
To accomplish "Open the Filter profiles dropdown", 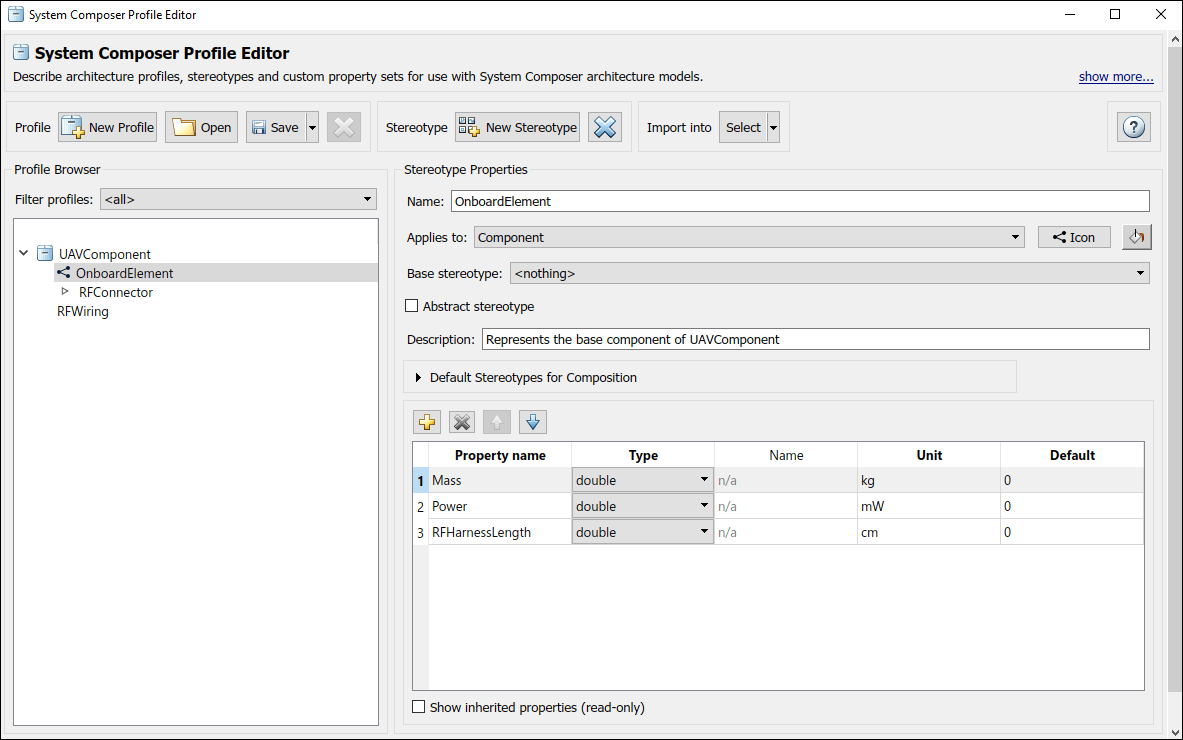I will [x=238, y=199].
